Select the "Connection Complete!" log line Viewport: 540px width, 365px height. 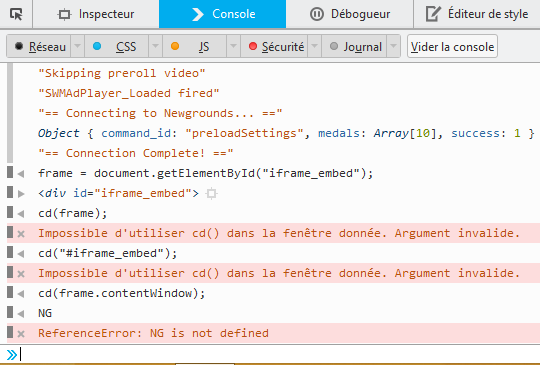[x=136, y=153]
